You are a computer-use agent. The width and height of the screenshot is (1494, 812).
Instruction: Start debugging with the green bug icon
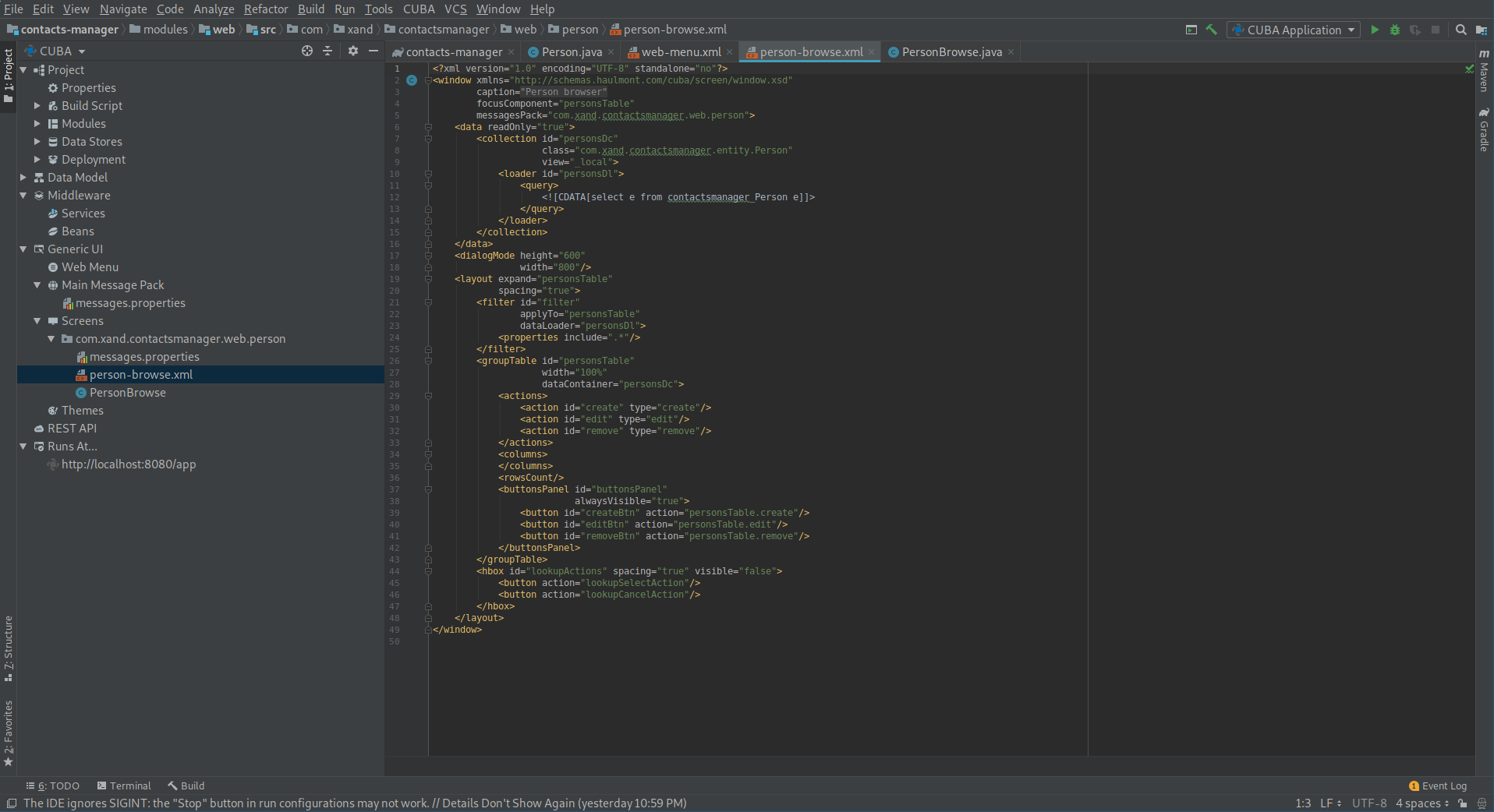(1395, 30)
